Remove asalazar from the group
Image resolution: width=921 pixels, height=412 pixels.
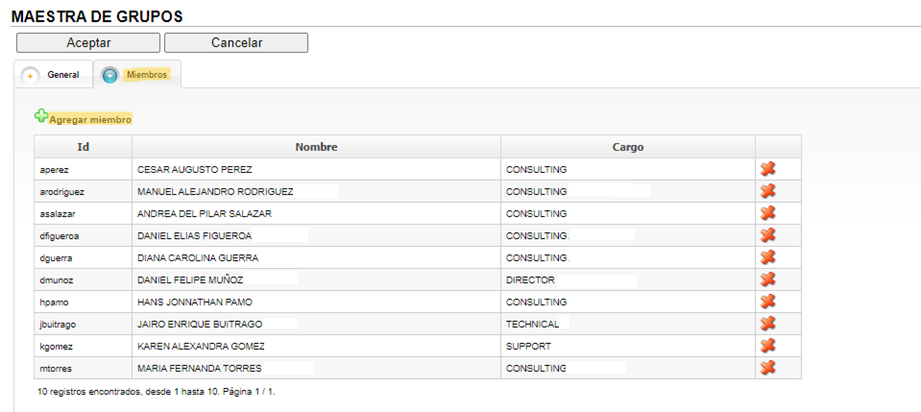coord(768,213)
